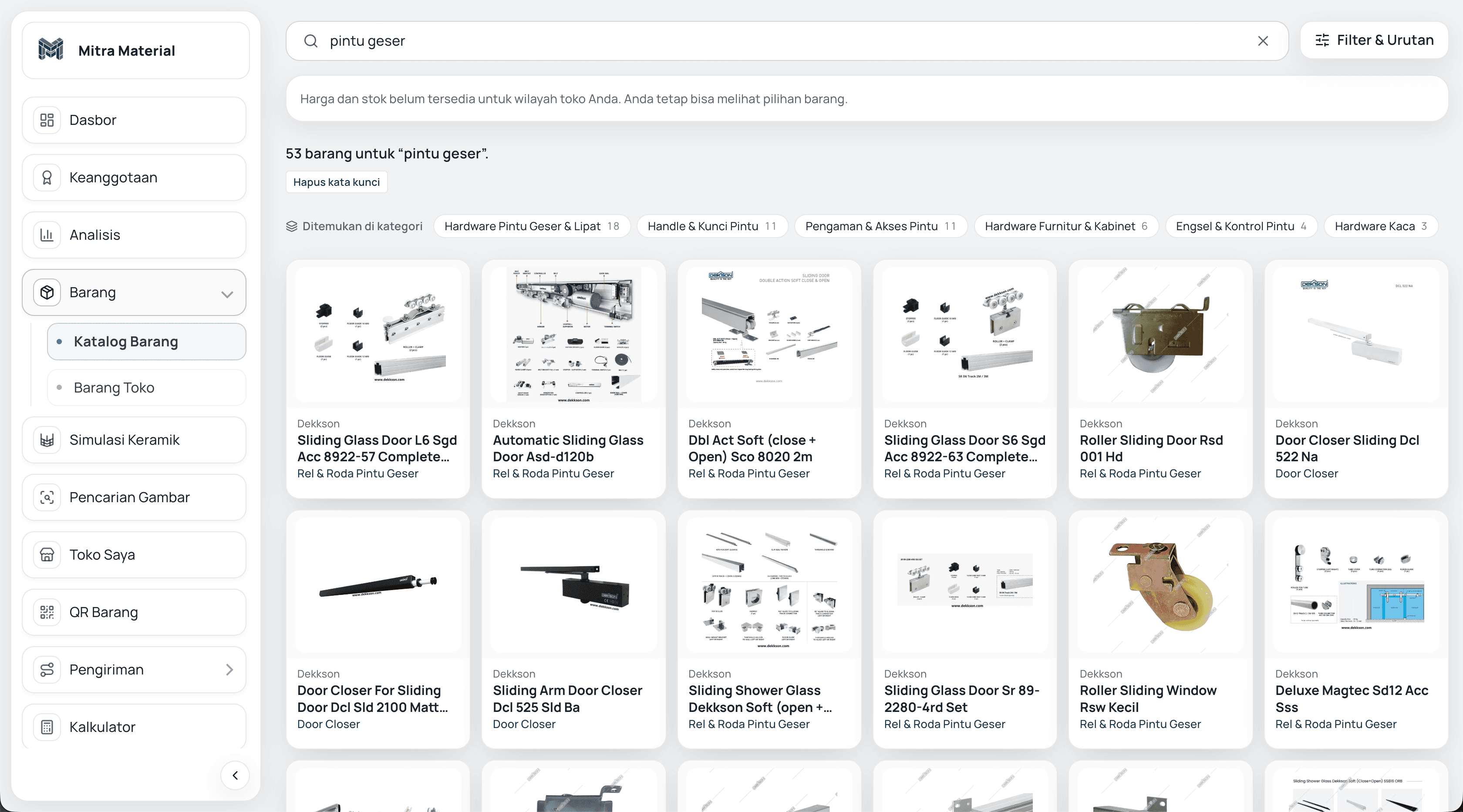Open Roller Sliding Window Rsw Kecil image

tap(1160, 585)
